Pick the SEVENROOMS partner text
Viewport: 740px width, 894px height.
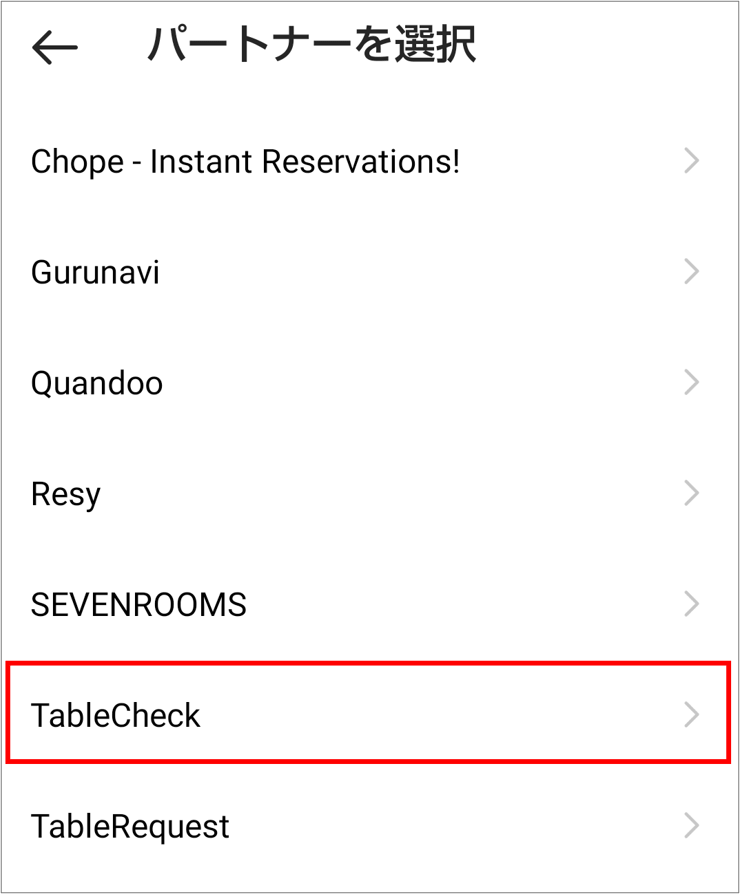tap(138, 604)
